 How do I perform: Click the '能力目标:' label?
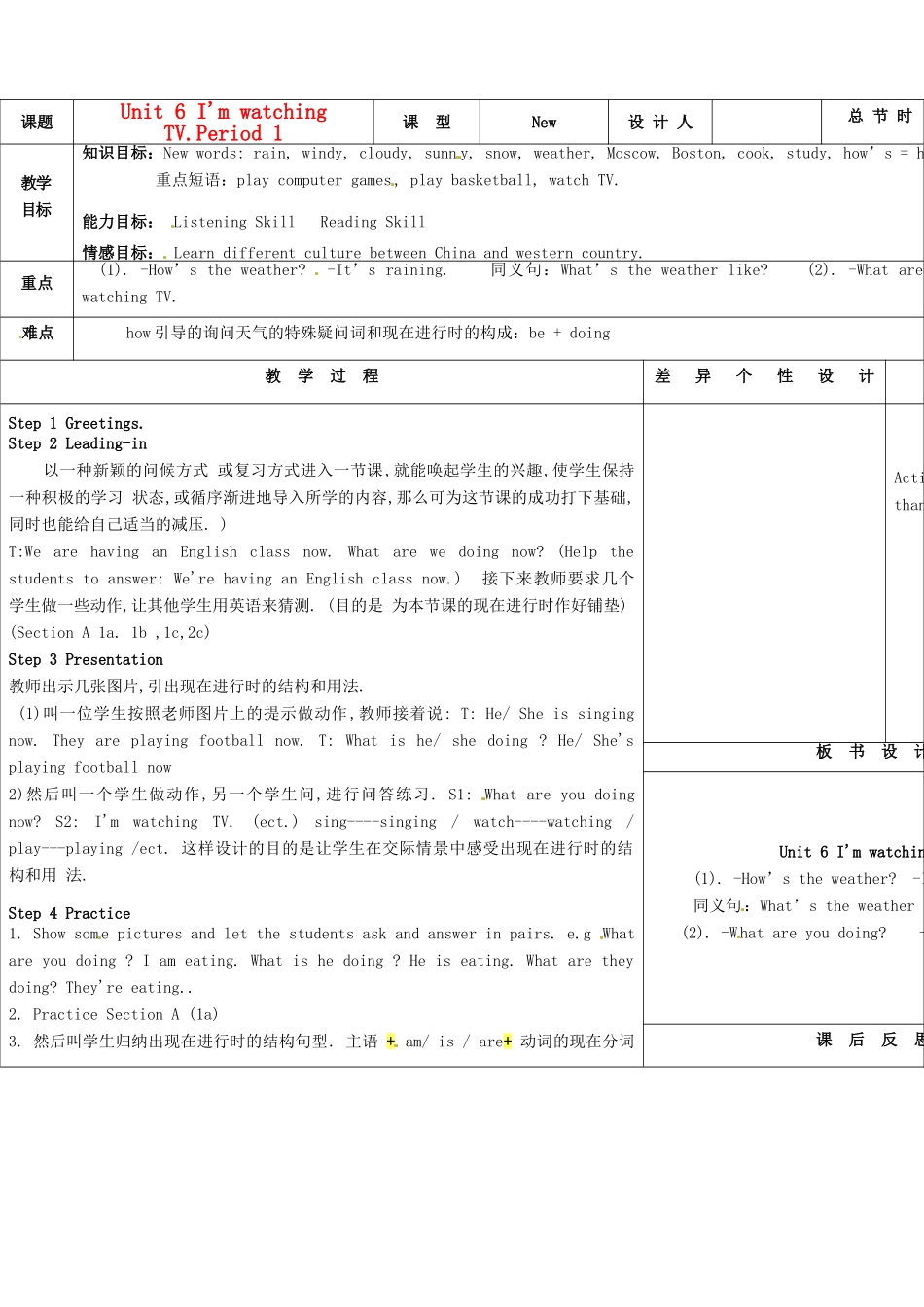click(x=119, y=222)
